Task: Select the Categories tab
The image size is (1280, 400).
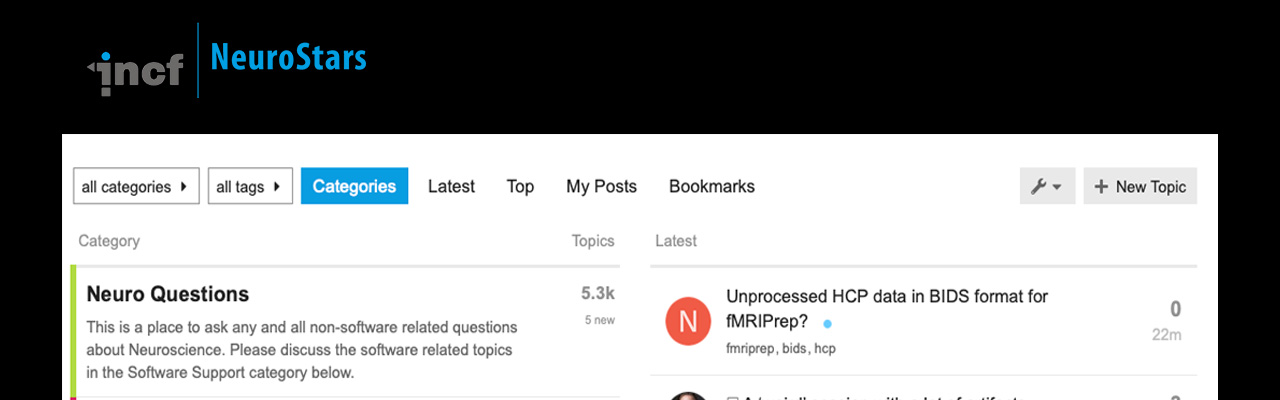Action: [354, 186]
